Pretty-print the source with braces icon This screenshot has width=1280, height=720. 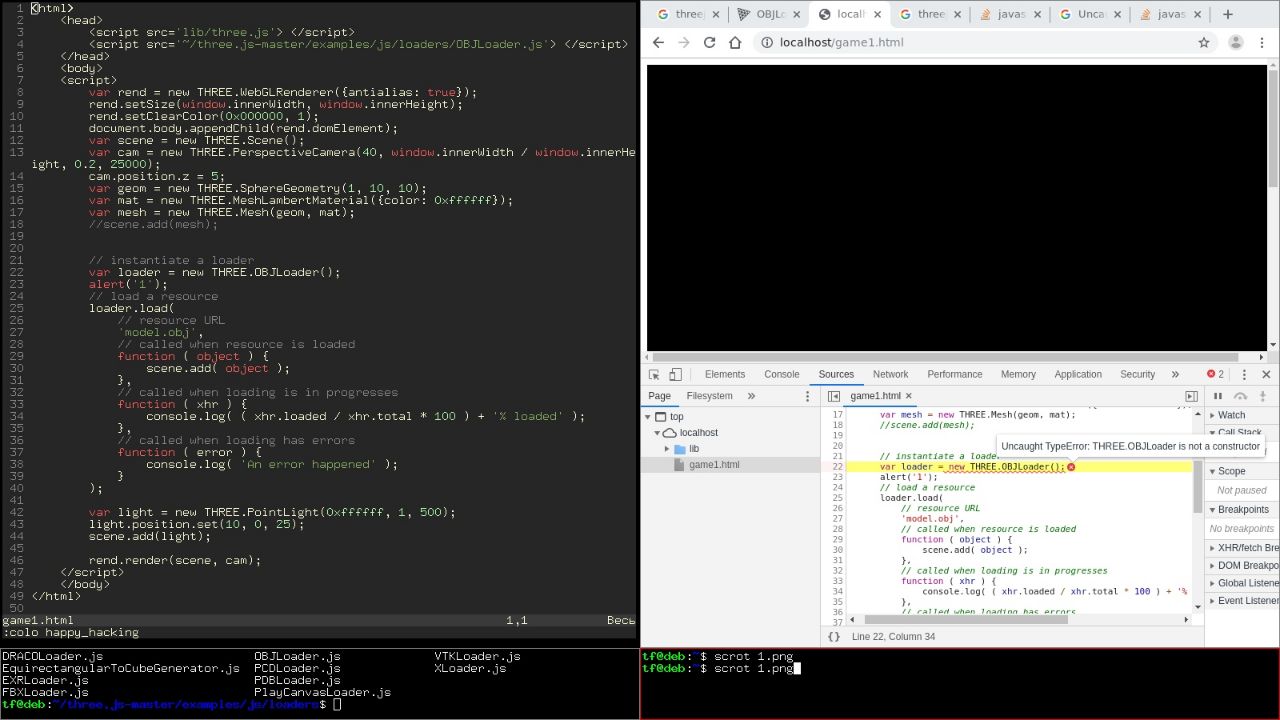pyautogui.click(x=834, y=637)
